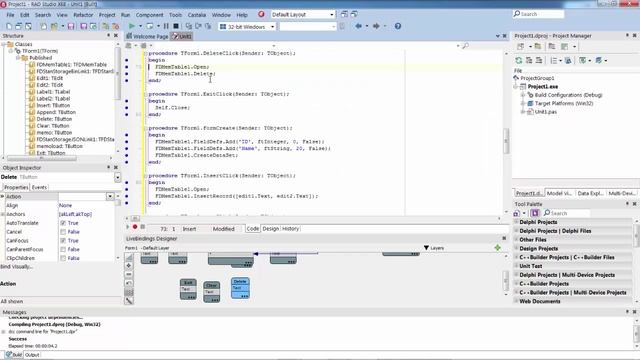Image resolution: width=640 pixels, height=360 pixels.
Task: Open Help via the question mark icon
Action: [x=398, y=26]
